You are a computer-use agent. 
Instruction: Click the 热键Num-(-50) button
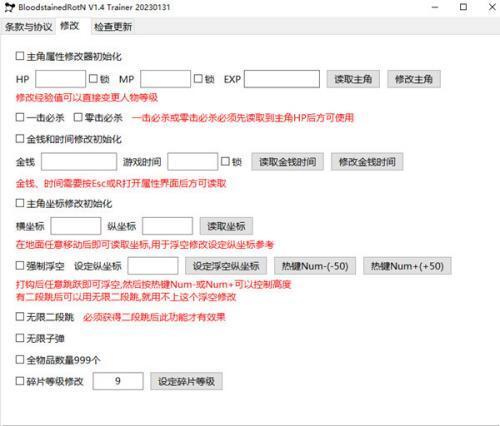tap(315, 266)
